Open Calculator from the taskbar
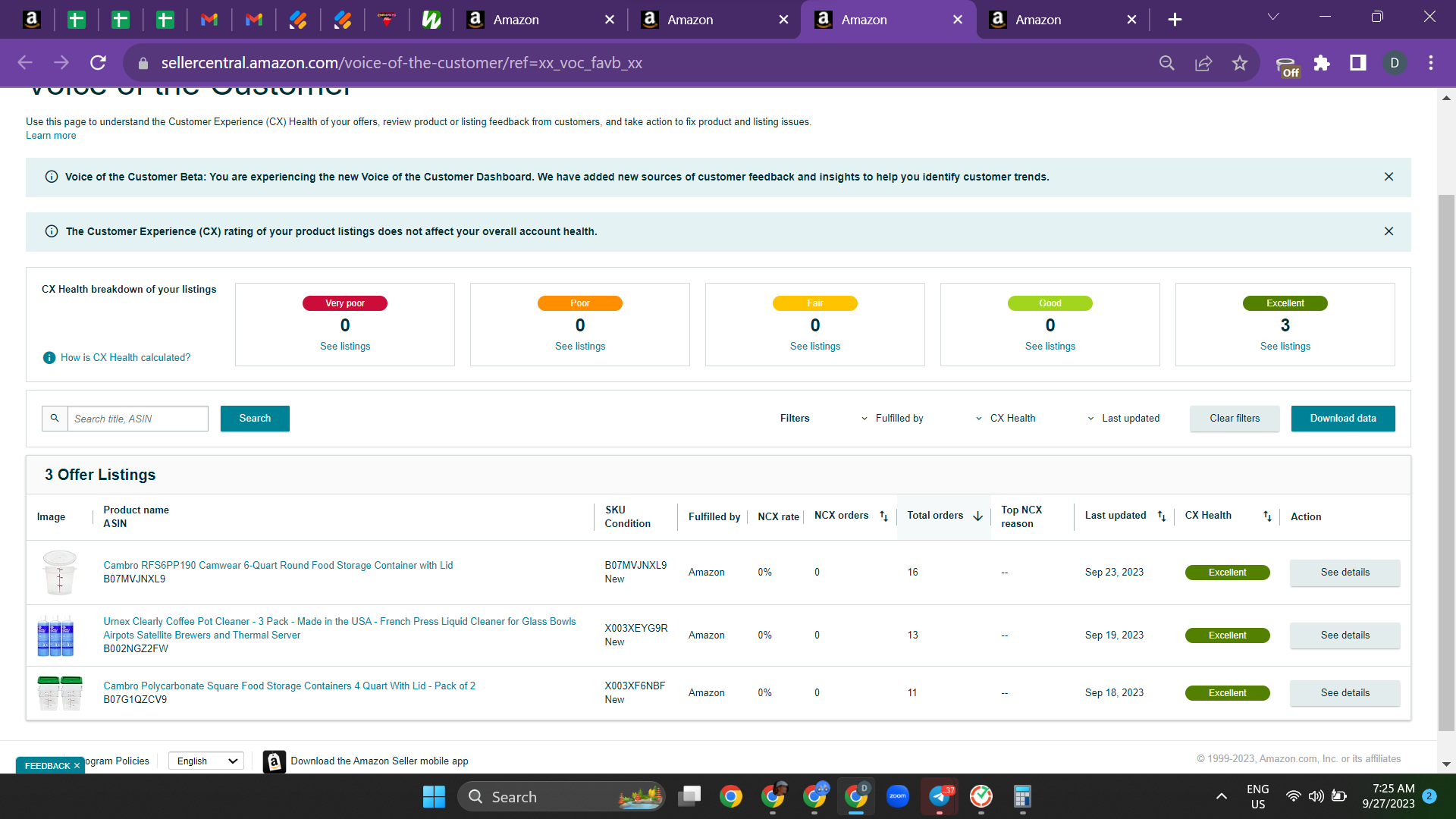 tap(1022, 797)
